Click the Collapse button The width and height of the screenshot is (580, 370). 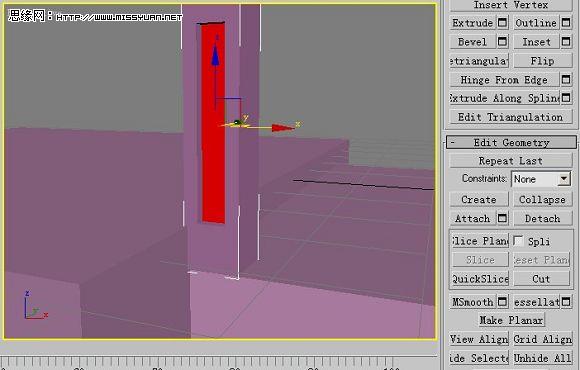[543, 199]
